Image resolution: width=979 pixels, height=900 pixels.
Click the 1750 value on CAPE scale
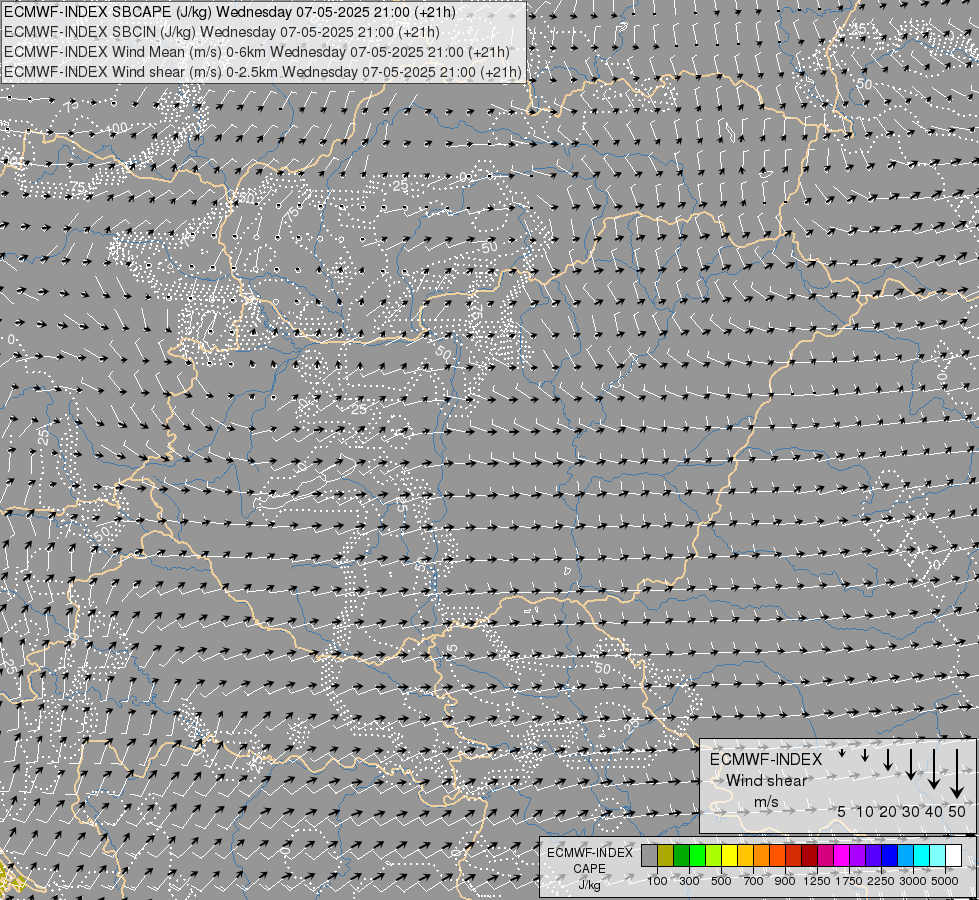pyautogui.click(x=849, y=881)
